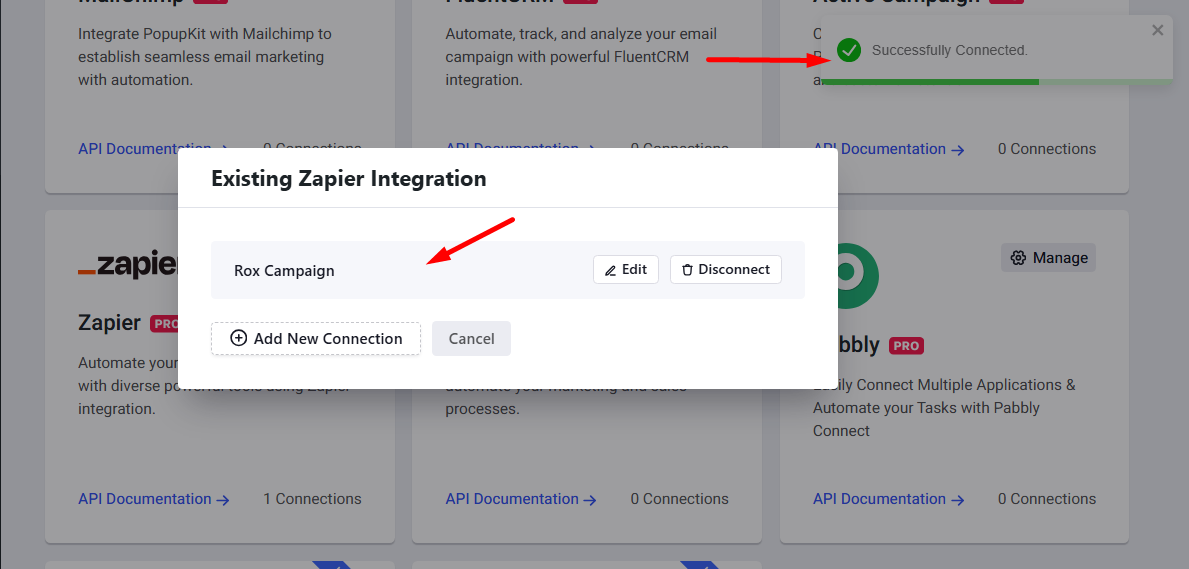Select the Rox Campaign connection name
The width and height of the screenshot is (1189, 569).
click(284, 271)
